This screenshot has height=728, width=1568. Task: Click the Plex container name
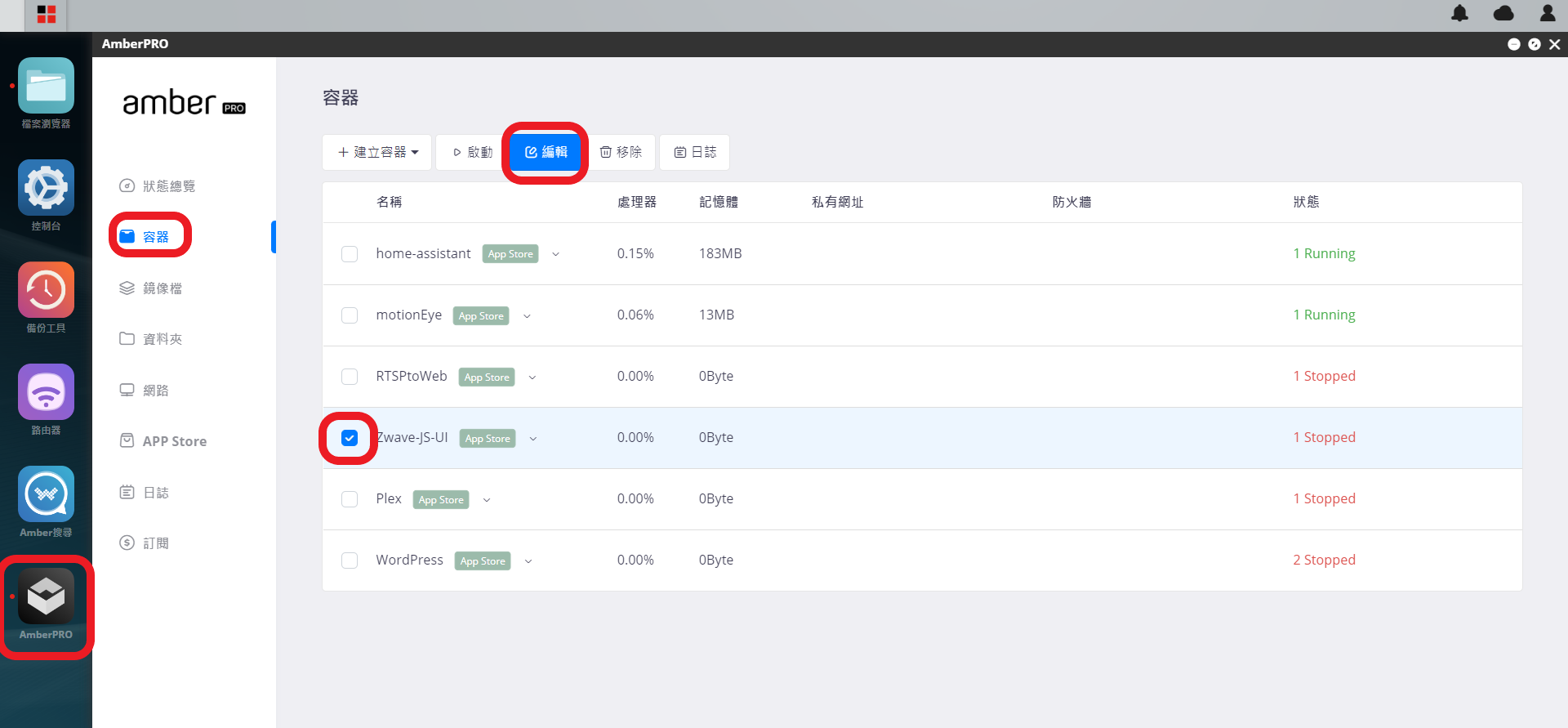(x=389, y=499)
